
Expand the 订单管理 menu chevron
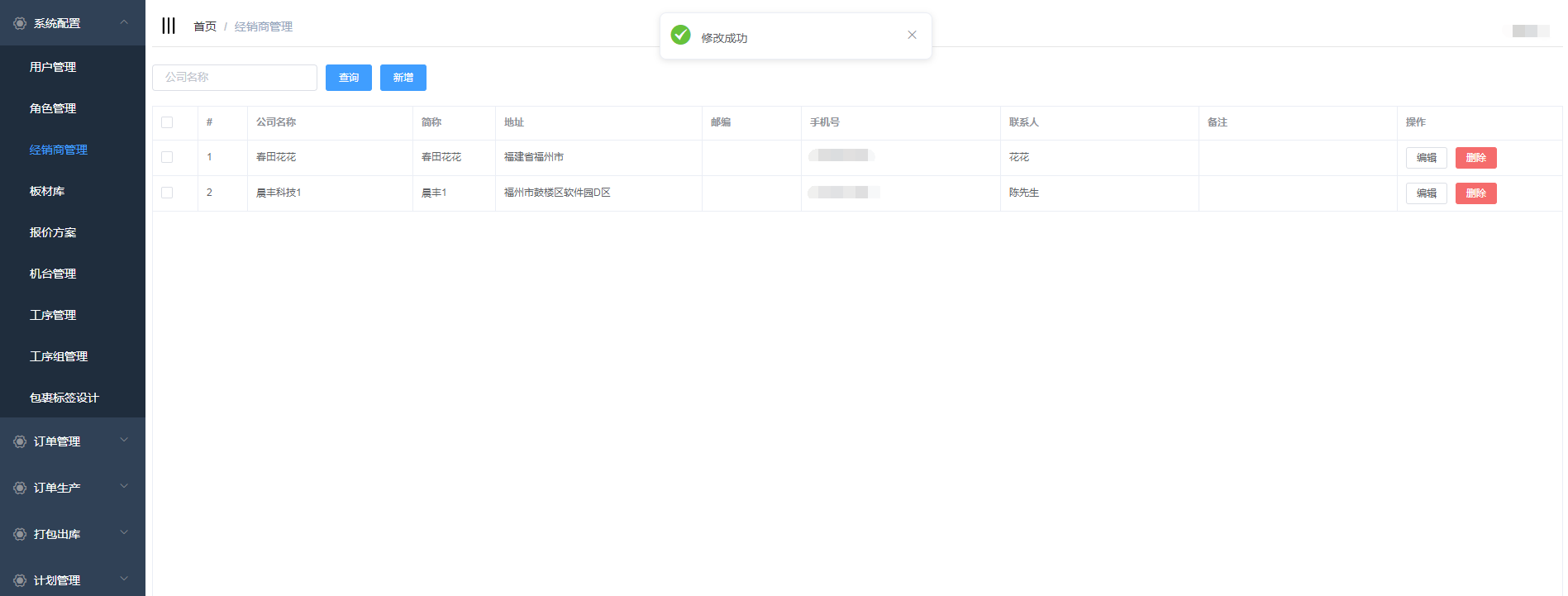tap(124, 441)
